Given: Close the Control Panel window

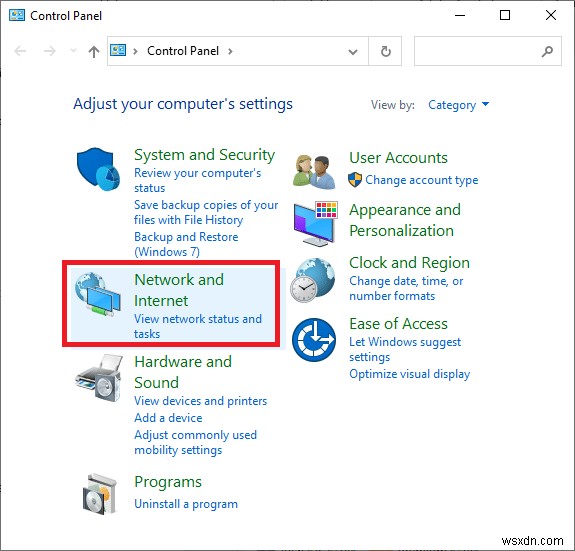Looking at the screenshot, I should 551,15.
